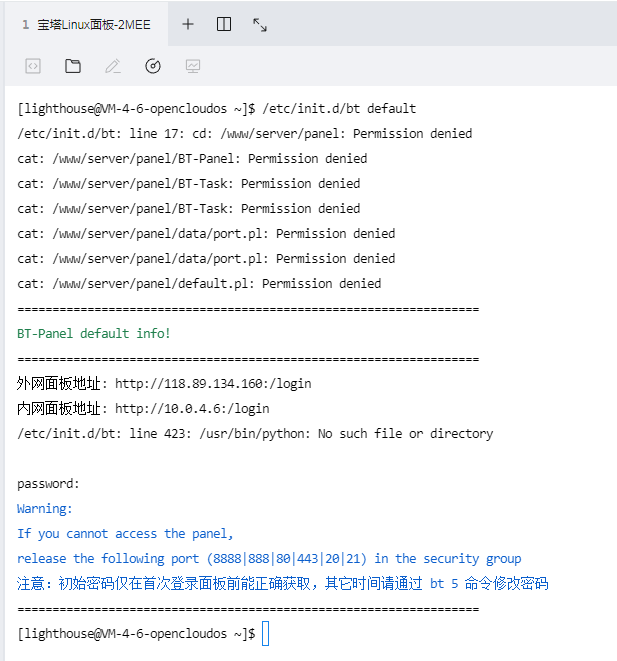Click 'cat: /www/server/panel/BT-Panel: Permission denied' line
The image size is (617, 661).
click(192, 159)
